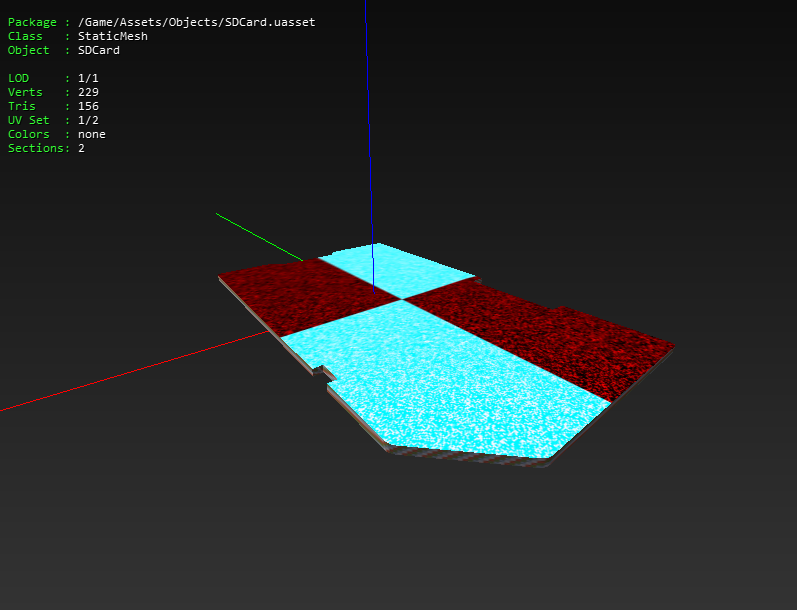This screenshot has width=797, height=610.
Task: Select the Verts count 229
Action: pyautogui.click(x=88, y=92)
